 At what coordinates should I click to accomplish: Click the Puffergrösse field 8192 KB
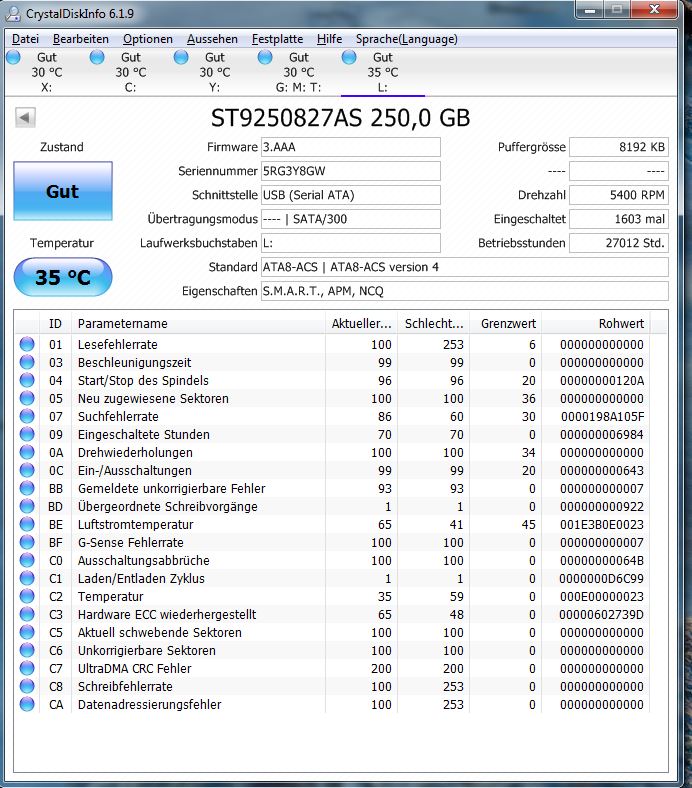[x=619, y=147]
